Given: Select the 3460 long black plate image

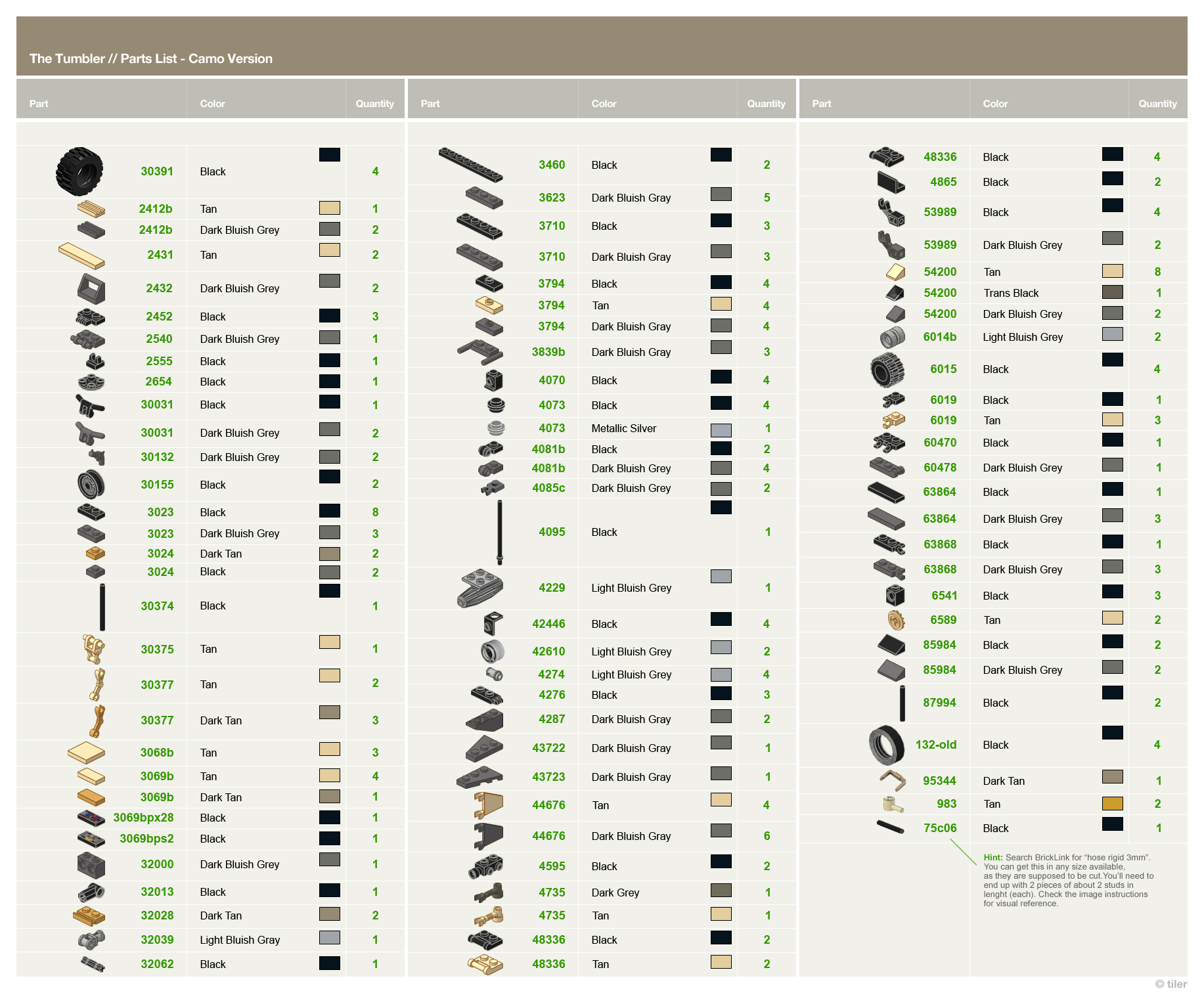Looking at the screenshot, I should (x=470, y=165).
